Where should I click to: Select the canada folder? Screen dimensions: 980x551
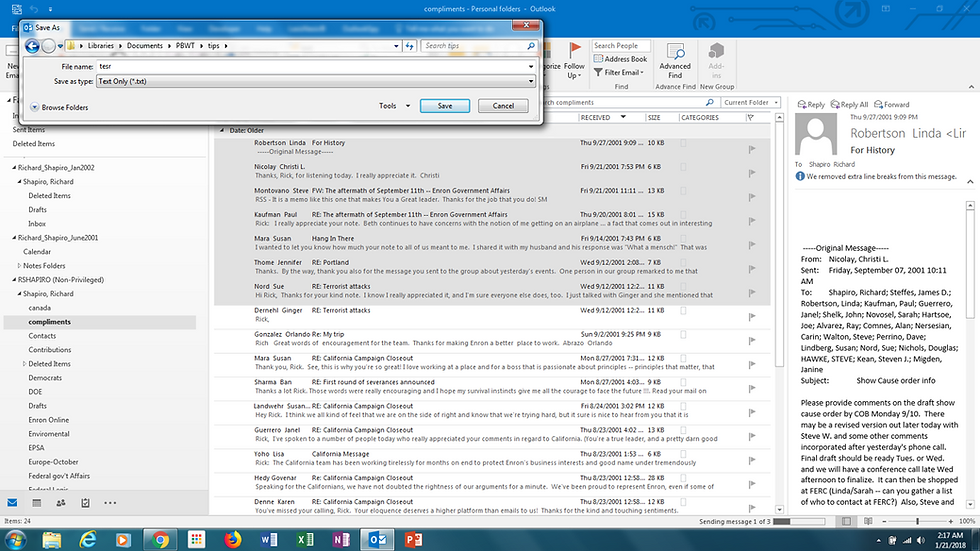click(39, 308)
